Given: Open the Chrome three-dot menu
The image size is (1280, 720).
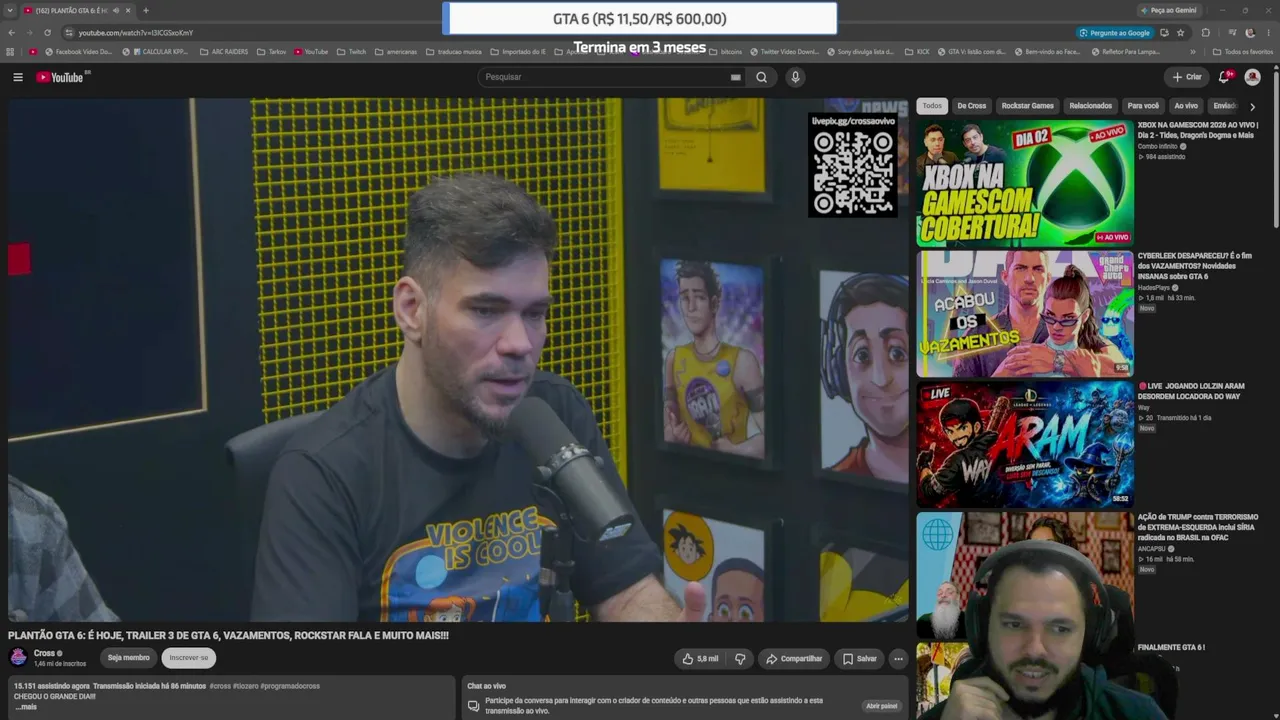Looking at the screenshot, I should pyautogui.click(x=1268, y=33).
